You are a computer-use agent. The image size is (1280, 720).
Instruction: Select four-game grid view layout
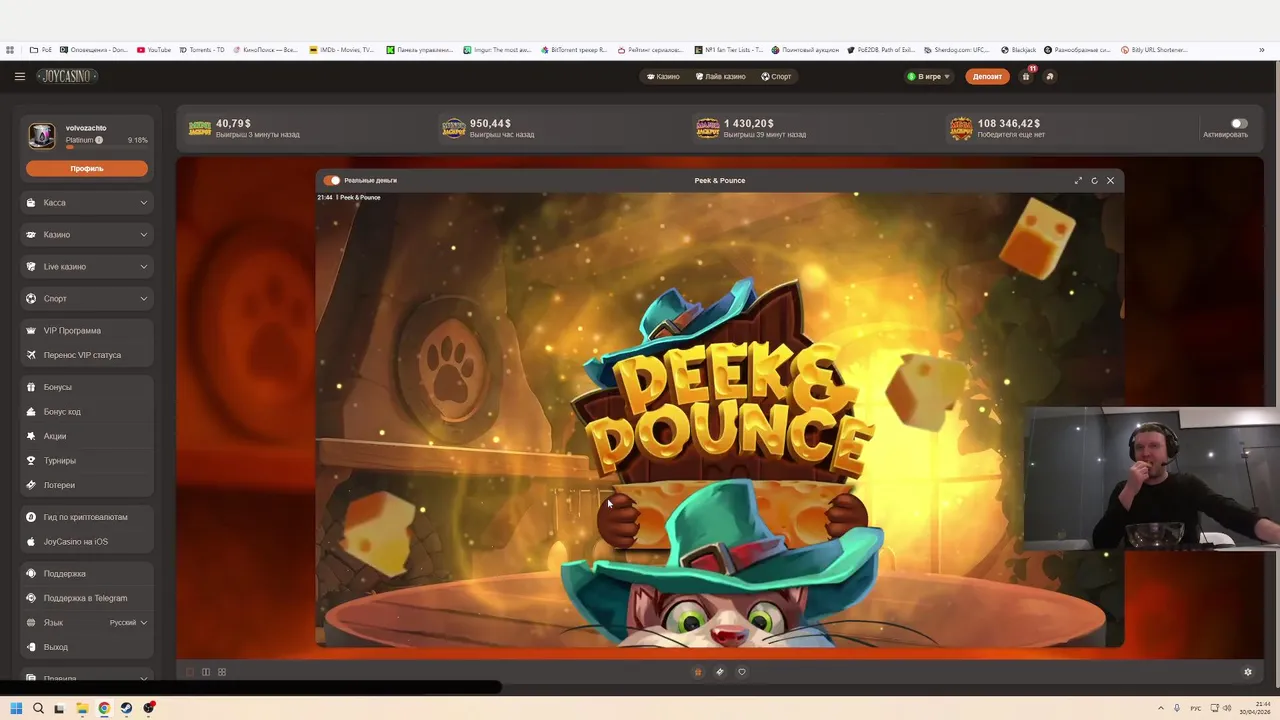[x=222, y=672]
